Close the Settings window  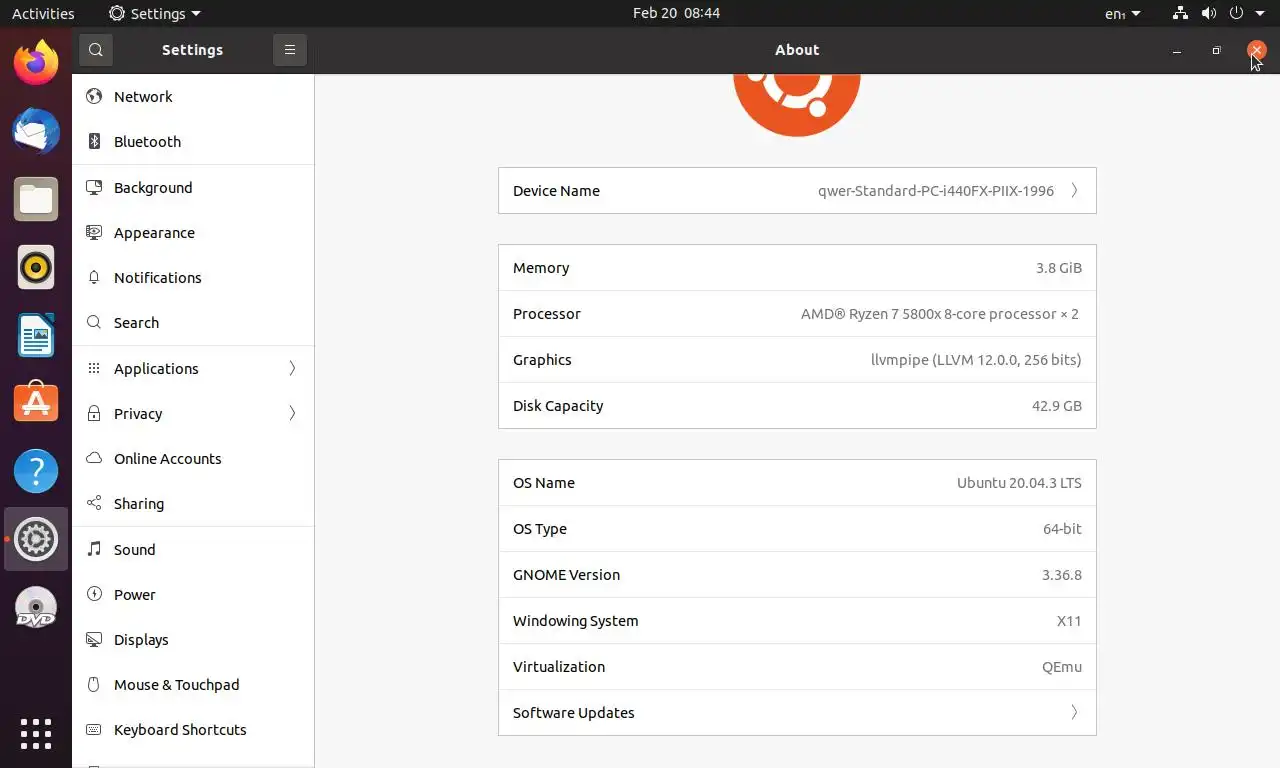click(x=1256, y=50)
